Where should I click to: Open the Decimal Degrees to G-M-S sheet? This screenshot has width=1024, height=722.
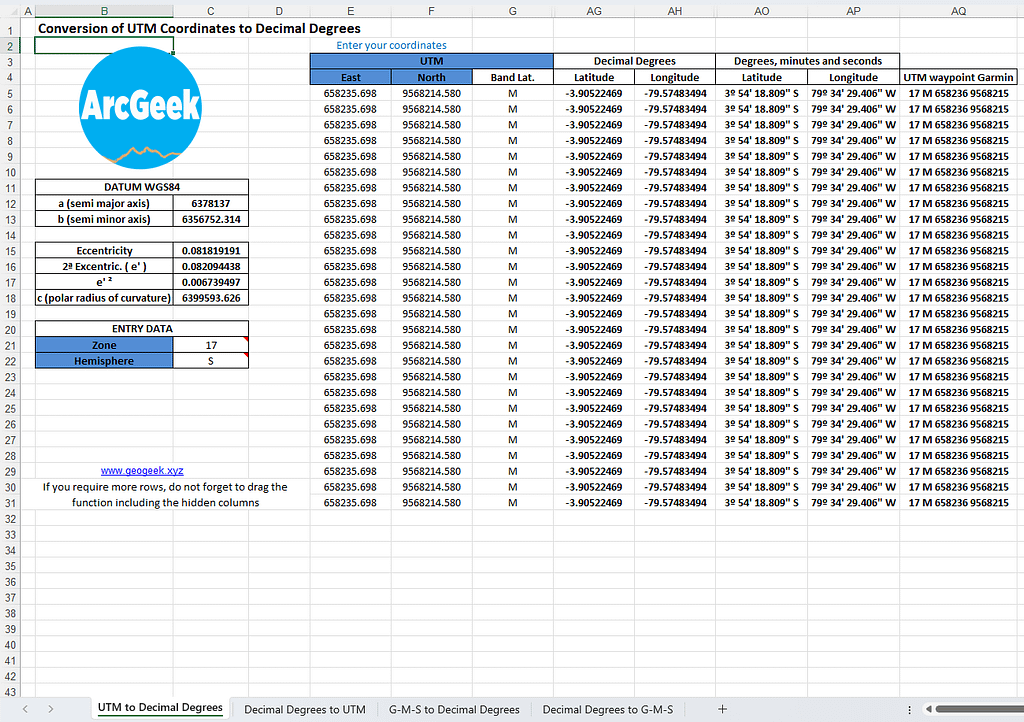click(x=607, y=709)
